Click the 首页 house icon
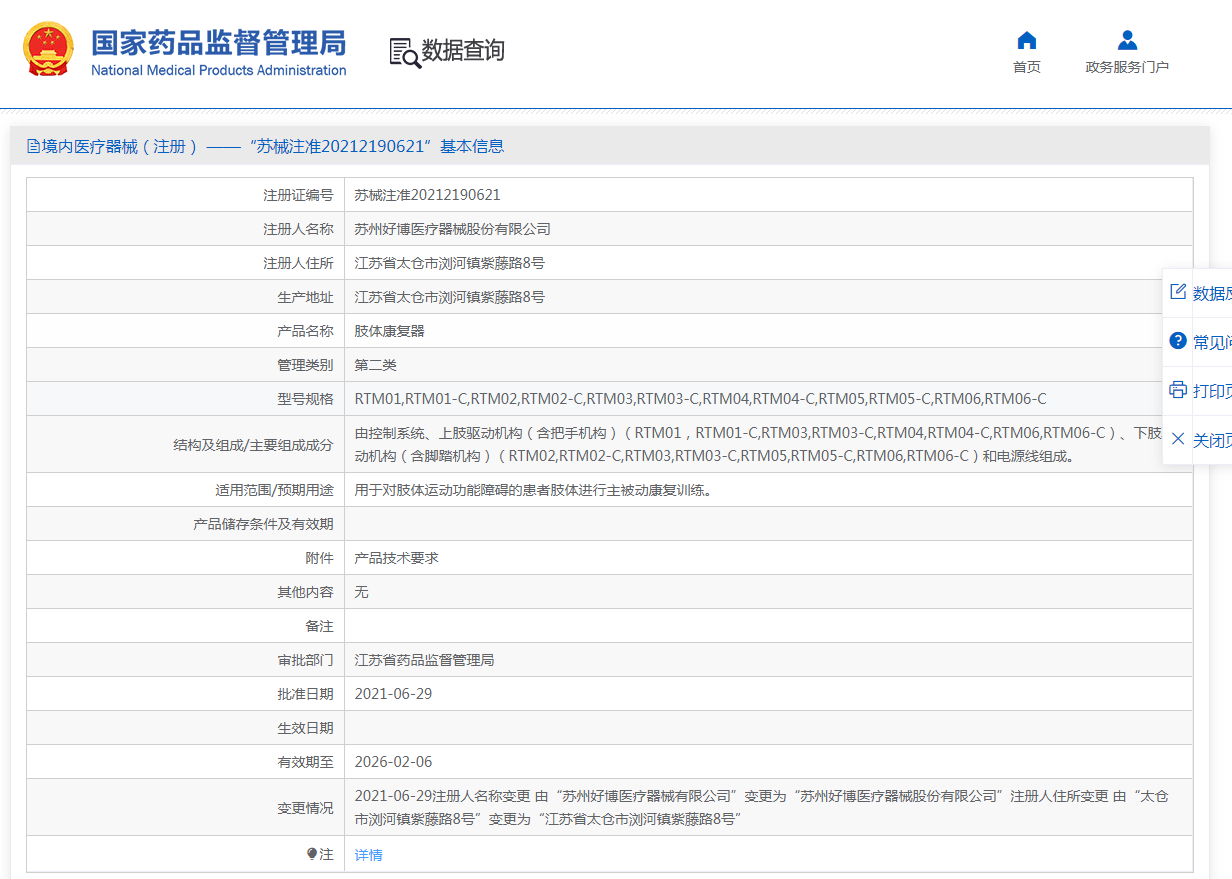The height and width of the screenshot is (879, 1232). pyautogui.click(x=1026, y=41)
